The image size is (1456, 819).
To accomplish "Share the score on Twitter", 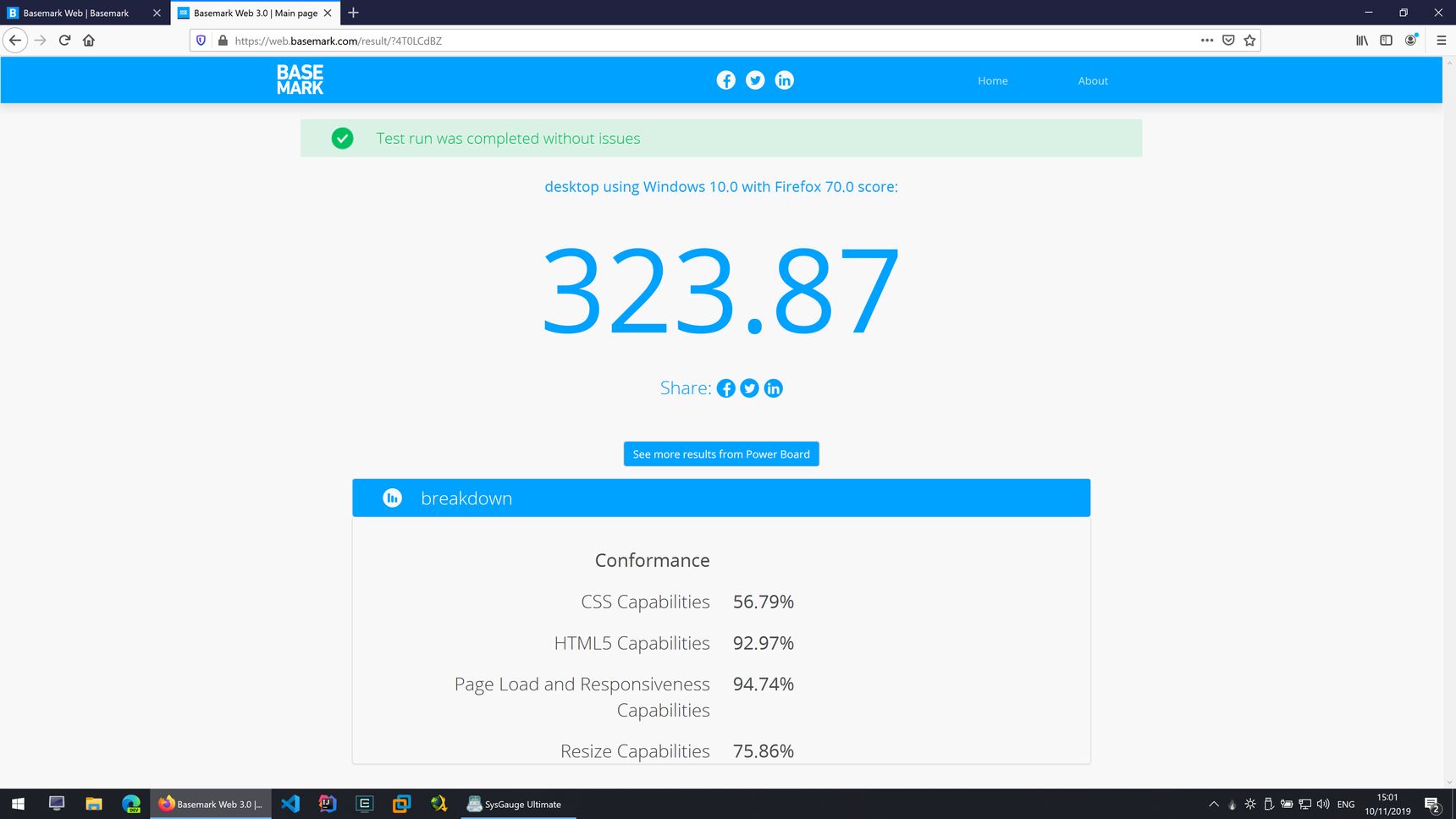I will [749, 388].
